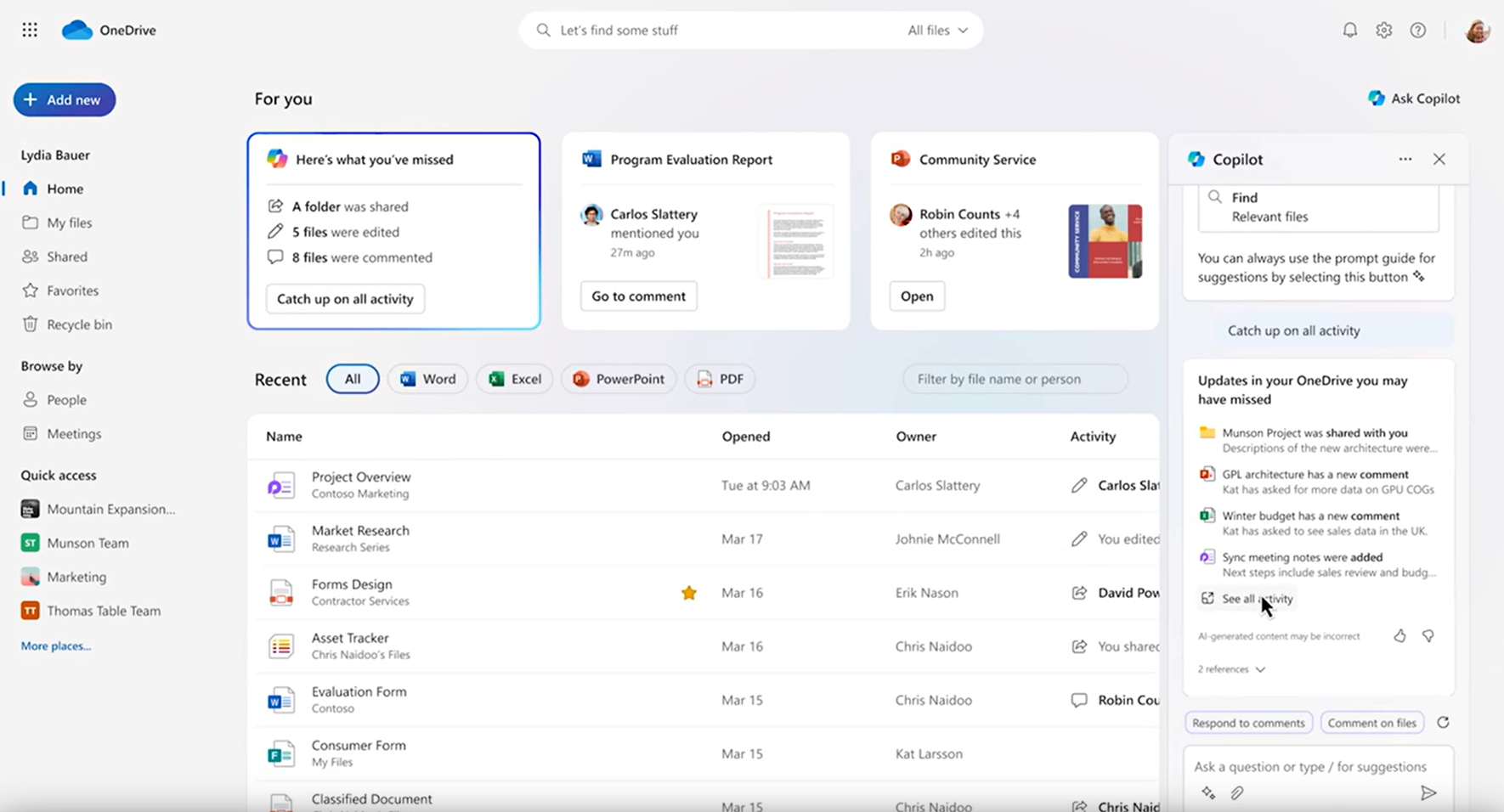The image size is (1504, 812).
Task: Open Copilot panel more options ellipsis
Action: (1405, 159)
